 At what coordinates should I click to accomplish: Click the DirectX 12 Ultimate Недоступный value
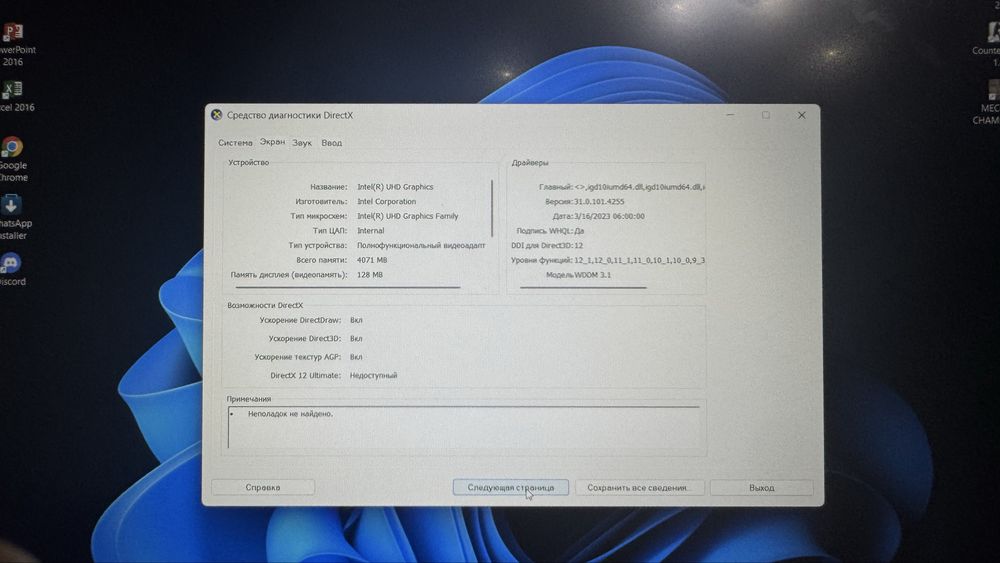coord(373,376)
